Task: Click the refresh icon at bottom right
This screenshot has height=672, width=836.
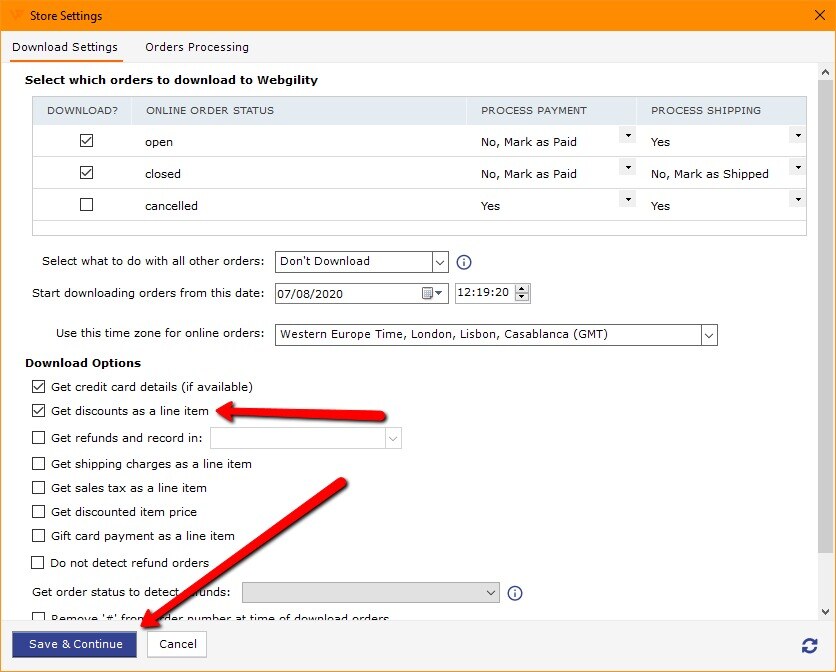Action: pyautogui.click(x=809, y=645)
